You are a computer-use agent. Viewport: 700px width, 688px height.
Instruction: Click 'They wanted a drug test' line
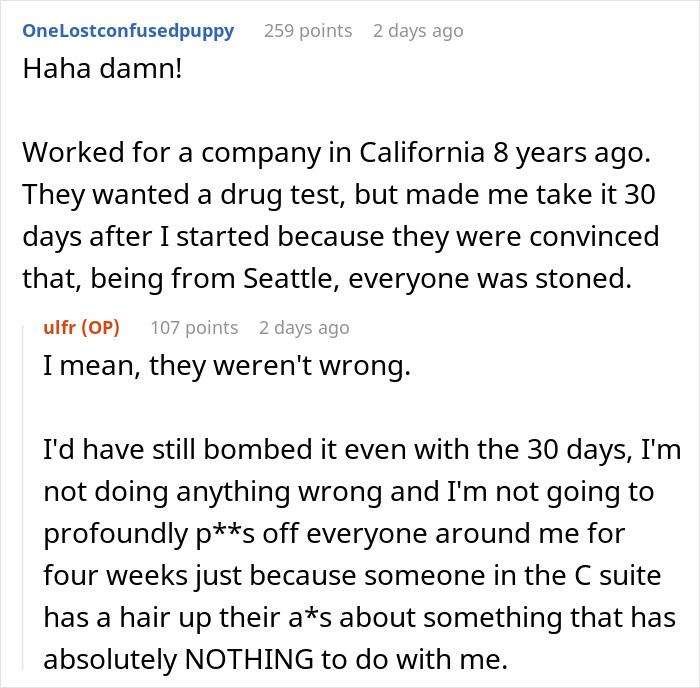pos(339,195)
